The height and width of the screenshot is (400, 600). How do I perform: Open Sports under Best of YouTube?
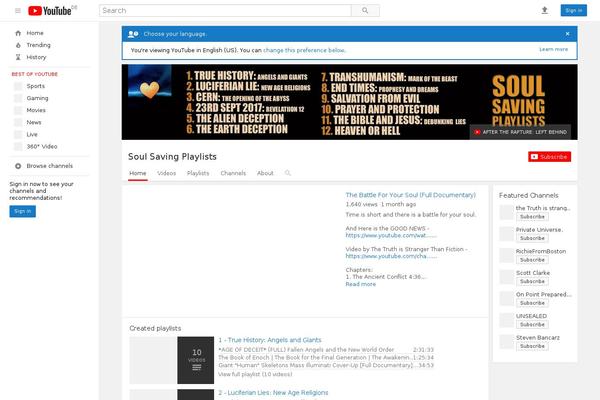(x=36, y=86)
